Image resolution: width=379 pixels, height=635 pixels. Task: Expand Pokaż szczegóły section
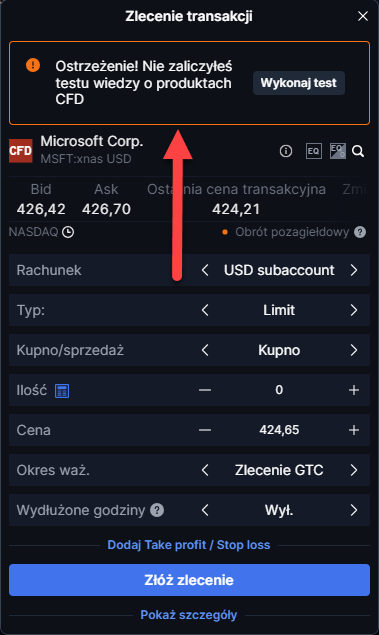pos(189,615)
